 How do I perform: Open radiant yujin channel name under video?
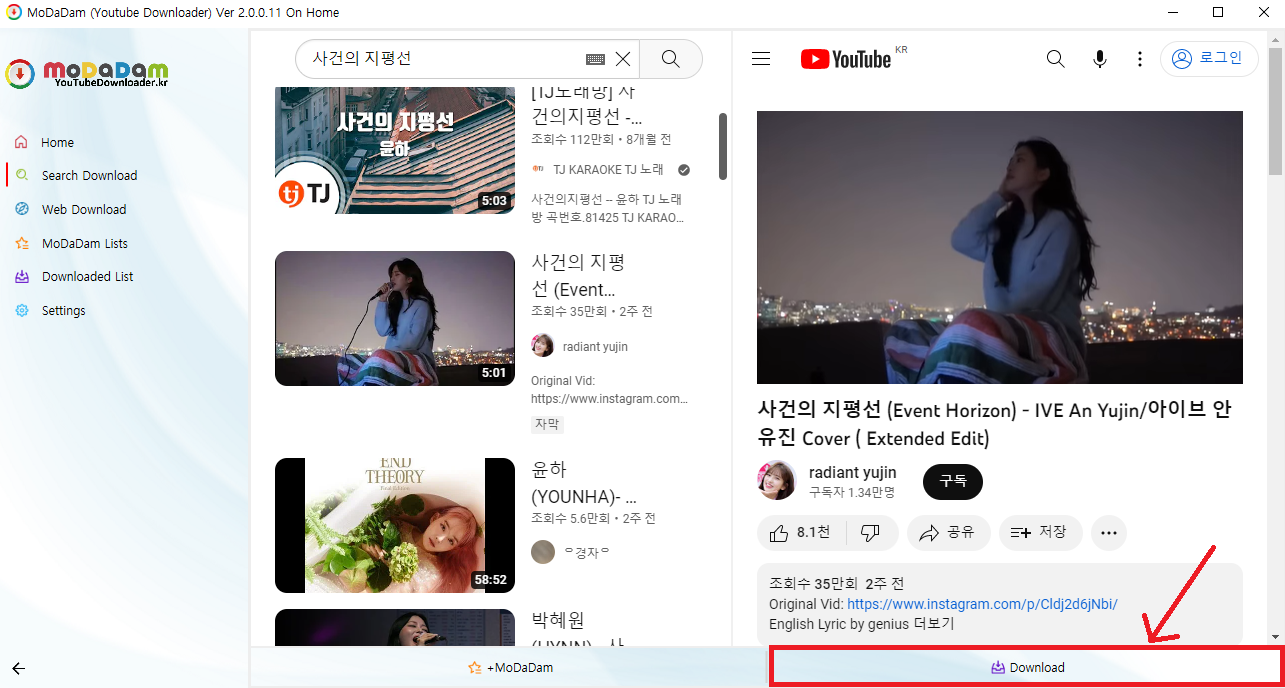pos(853,472)
